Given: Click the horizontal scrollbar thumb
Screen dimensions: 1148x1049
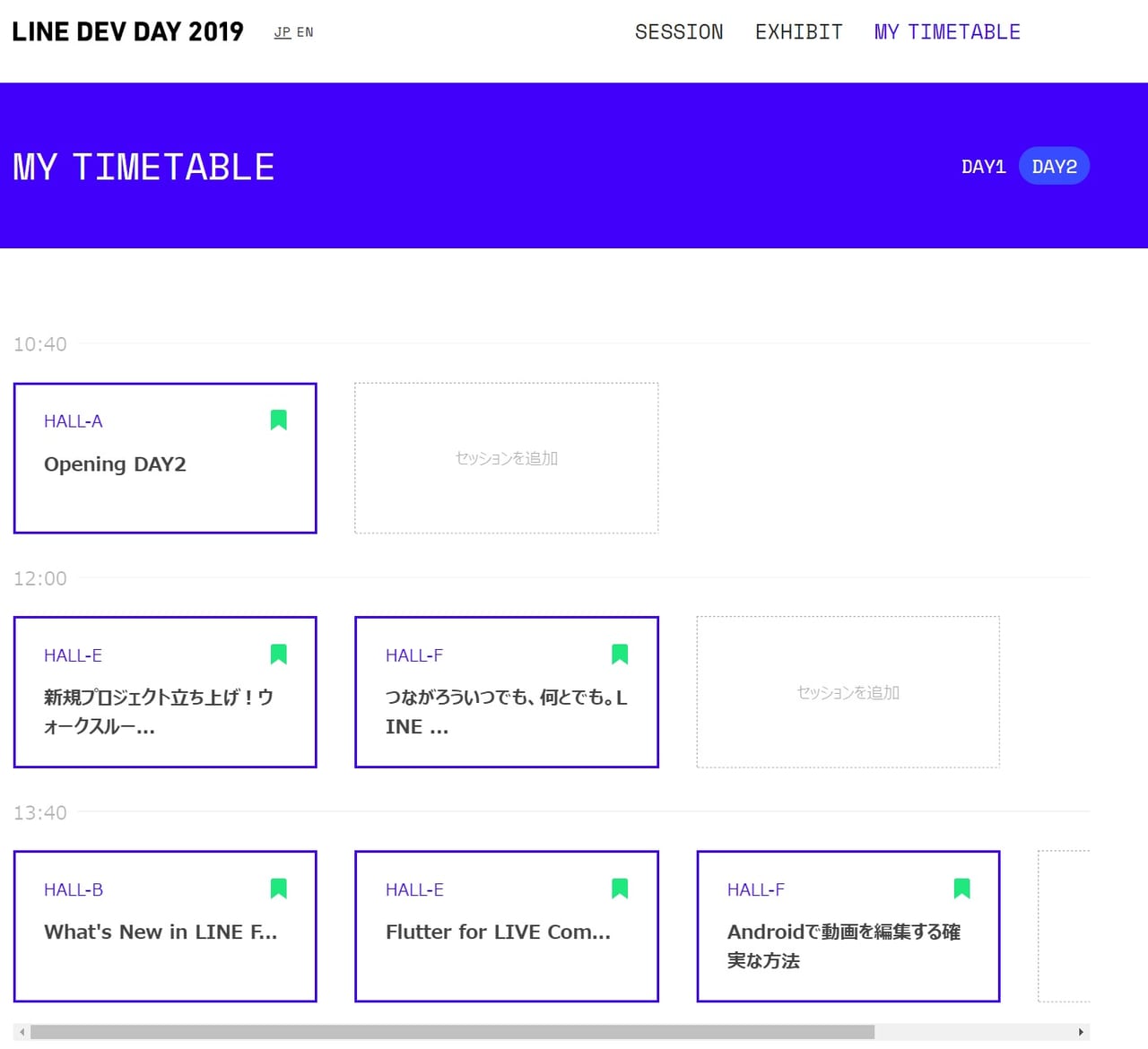Looking at the screenshot, I should 452,1032.
